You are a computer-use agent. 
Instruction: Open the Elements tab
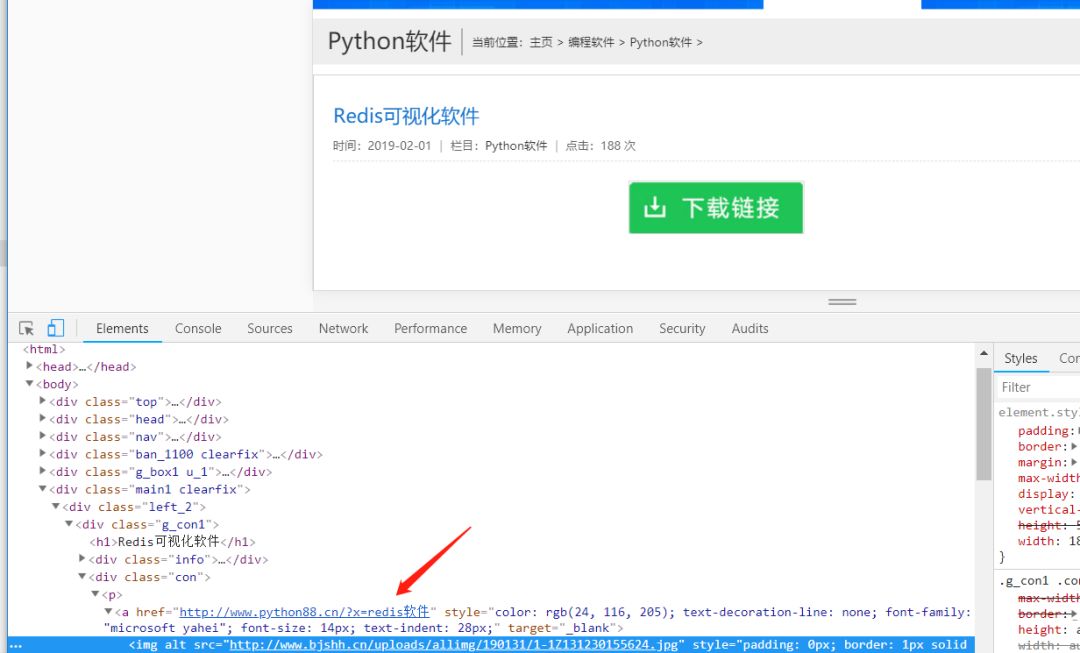pyautogui.click(x=122, y=329)
